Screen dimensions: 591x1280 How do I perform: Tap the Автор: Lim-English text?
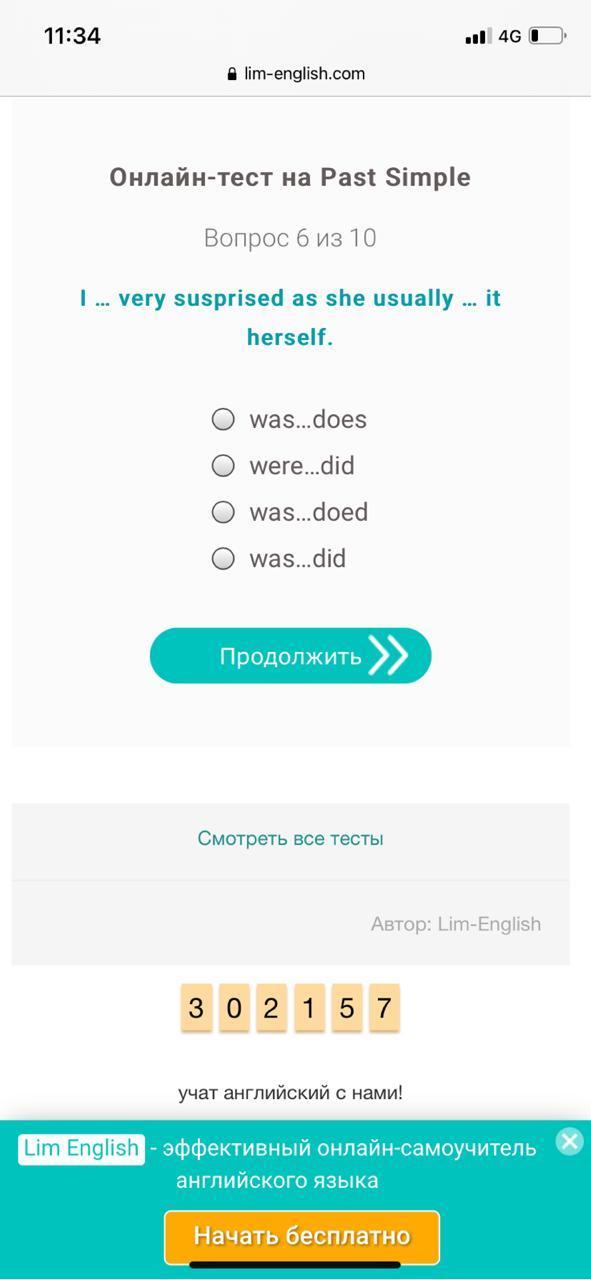click(456, 924)
